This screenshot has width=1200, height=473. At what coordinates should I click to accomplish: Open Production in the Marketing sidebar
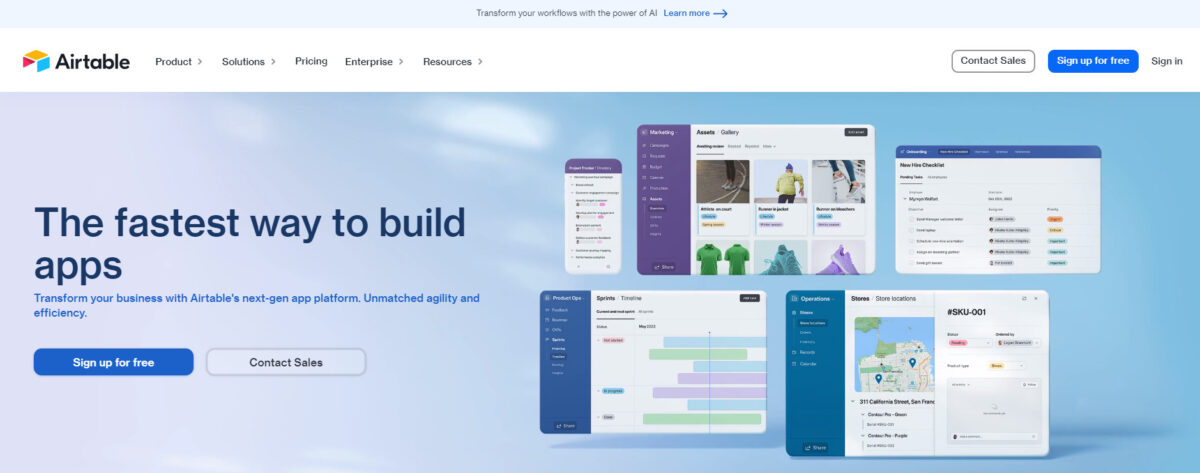click(659, 188)
